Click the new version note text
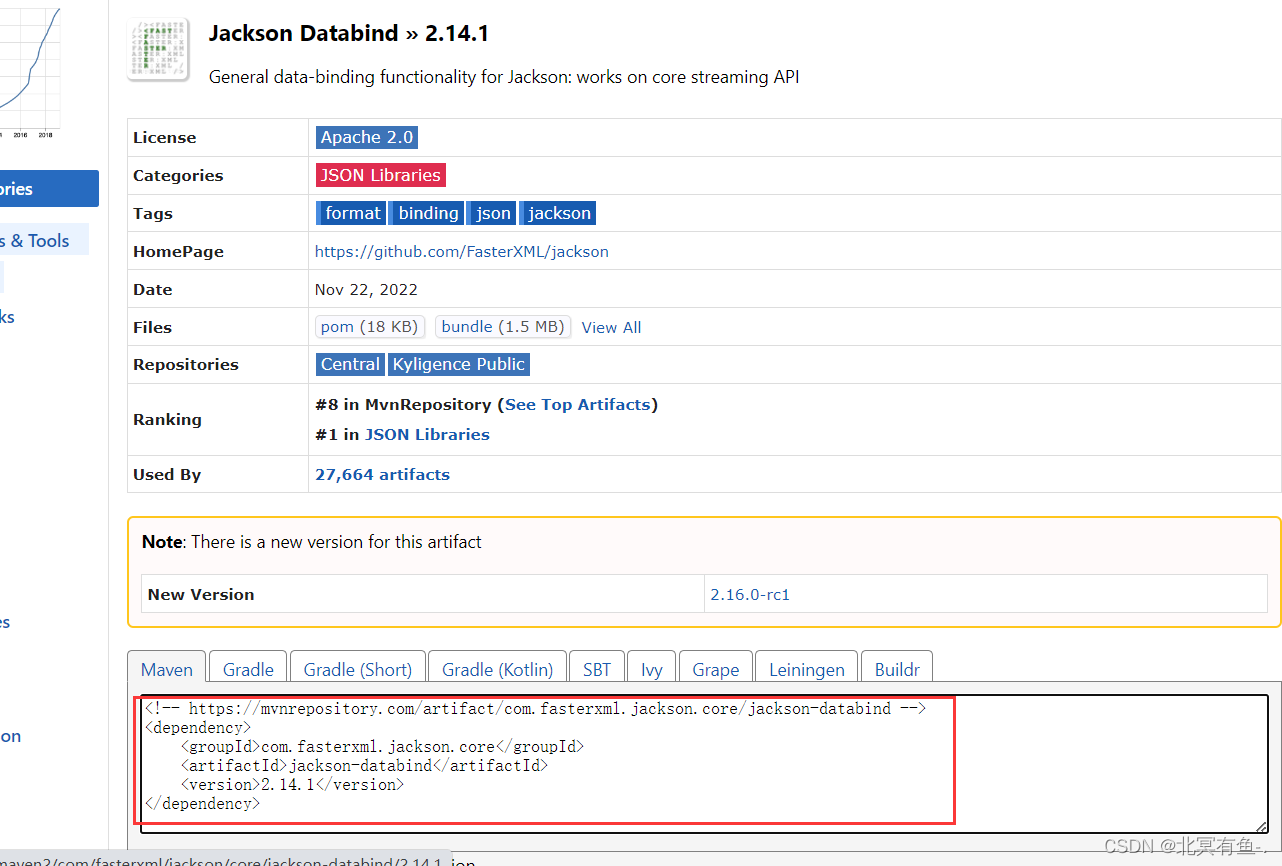The image size is (1282, 866). coord(312,542)
